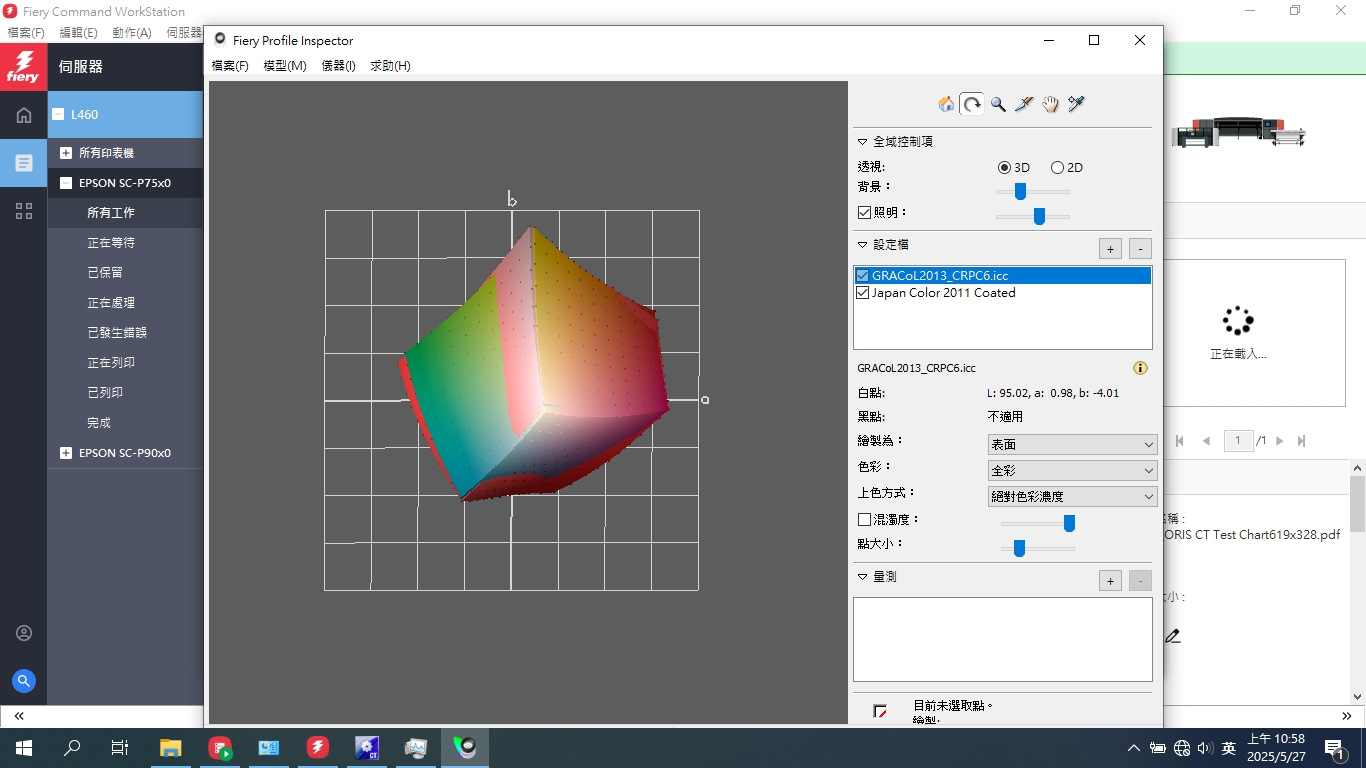Screen dimensions: 1366x768
Task: Uncheck Japan Color 2011 Coated profile
Action: point(863,293)
